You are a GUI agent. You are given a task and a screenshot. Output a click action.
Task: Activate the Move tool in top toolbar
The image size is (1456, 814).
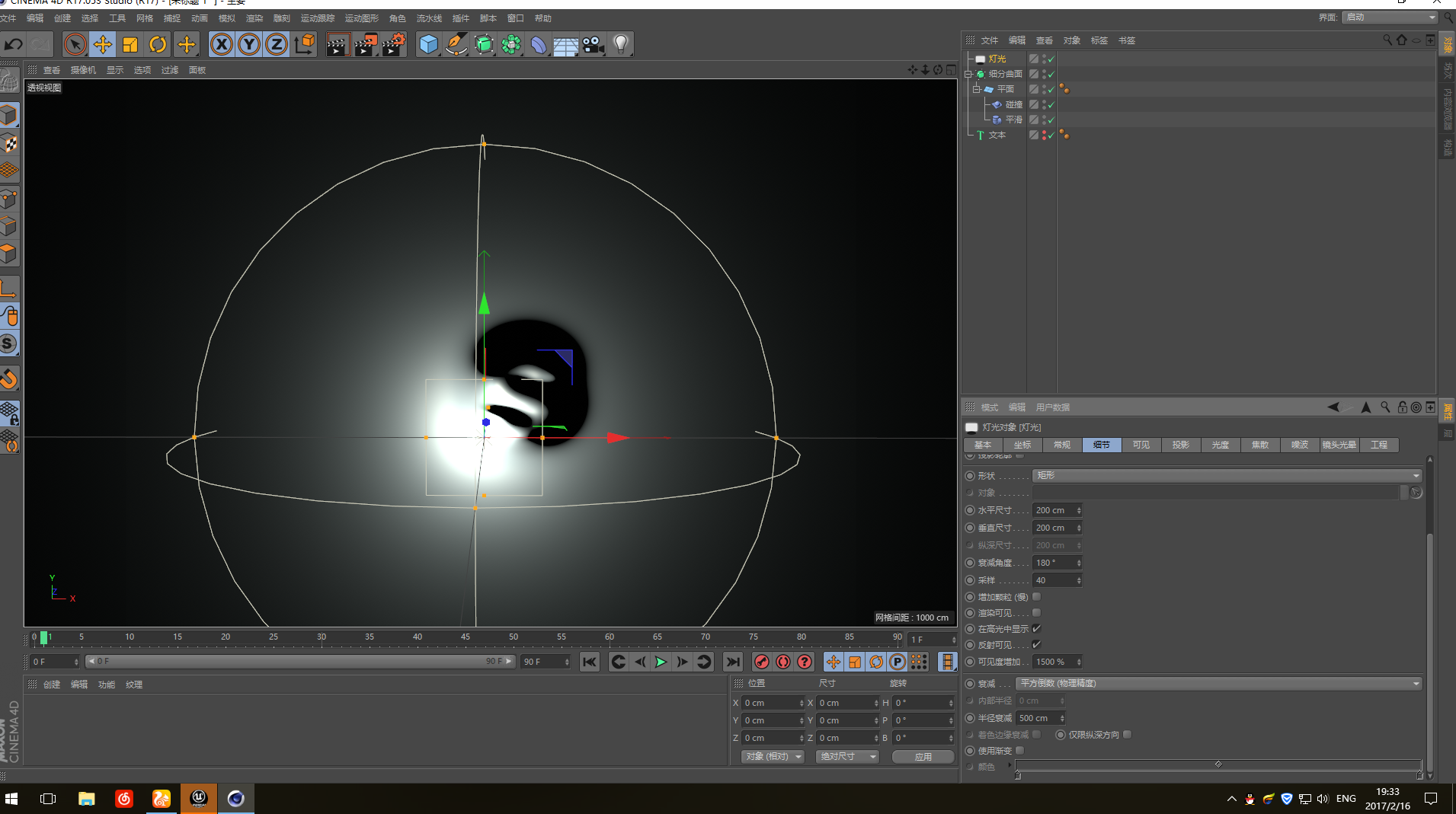102,45
